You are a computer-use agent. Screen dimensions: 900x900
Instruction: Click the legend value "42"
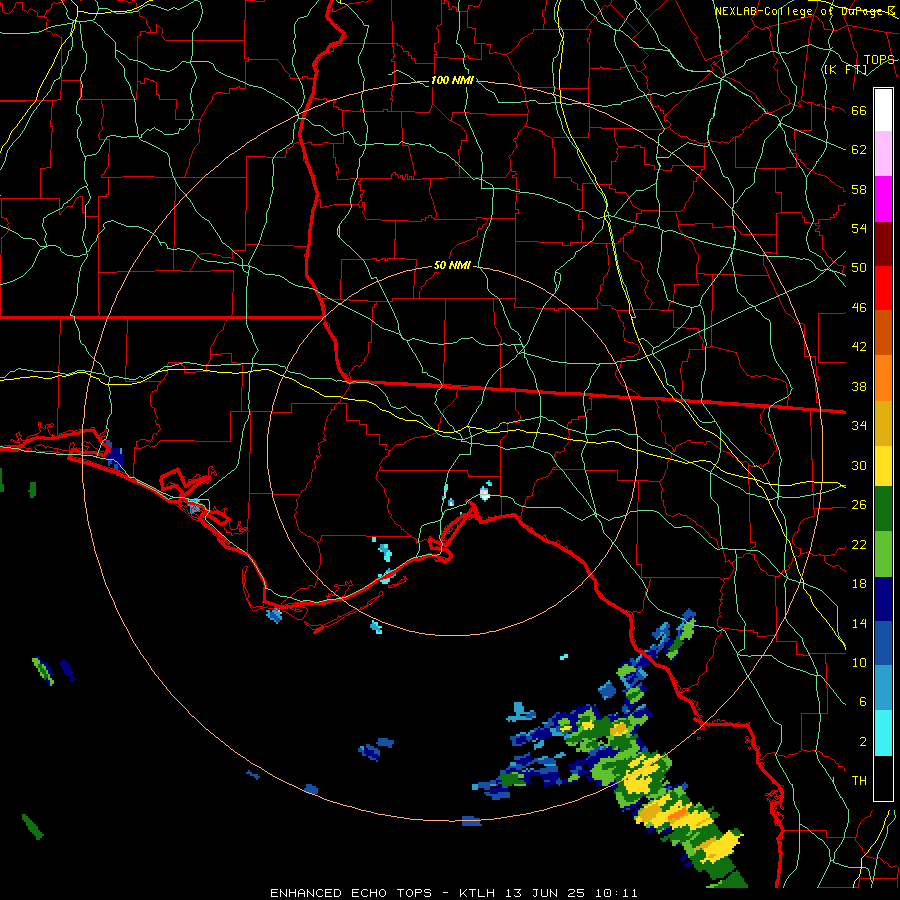pos(859,347)
